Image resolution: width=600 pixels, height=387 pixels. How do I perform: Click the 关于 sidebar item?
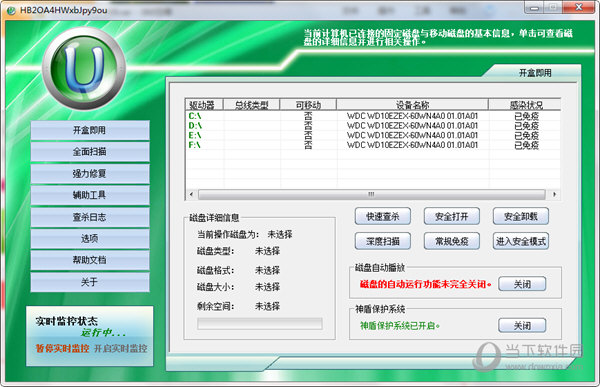[x=90, y=282]
